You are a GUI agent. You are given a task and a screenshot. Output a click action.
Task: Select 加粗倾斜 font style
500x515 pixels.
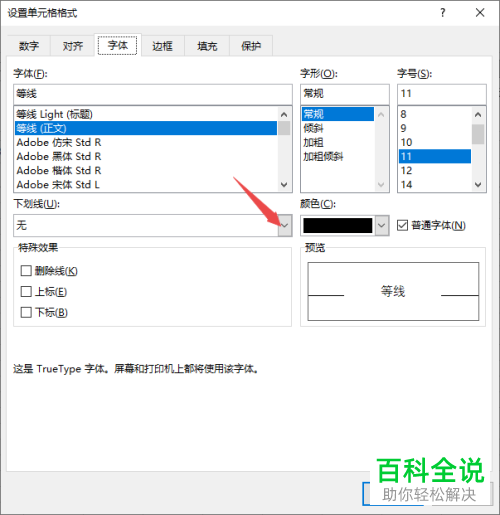tap(338, 156)
